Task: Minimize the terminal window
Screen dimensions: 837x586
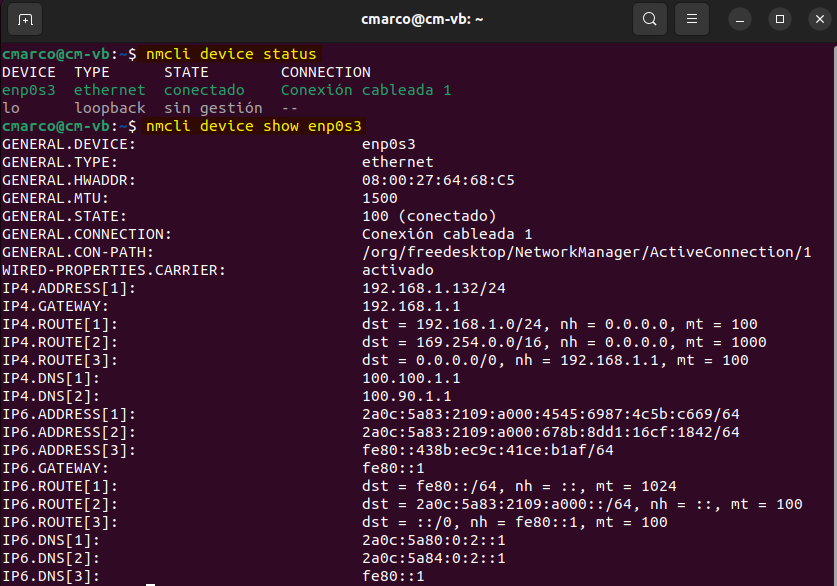Action: (x=741, y=19)
